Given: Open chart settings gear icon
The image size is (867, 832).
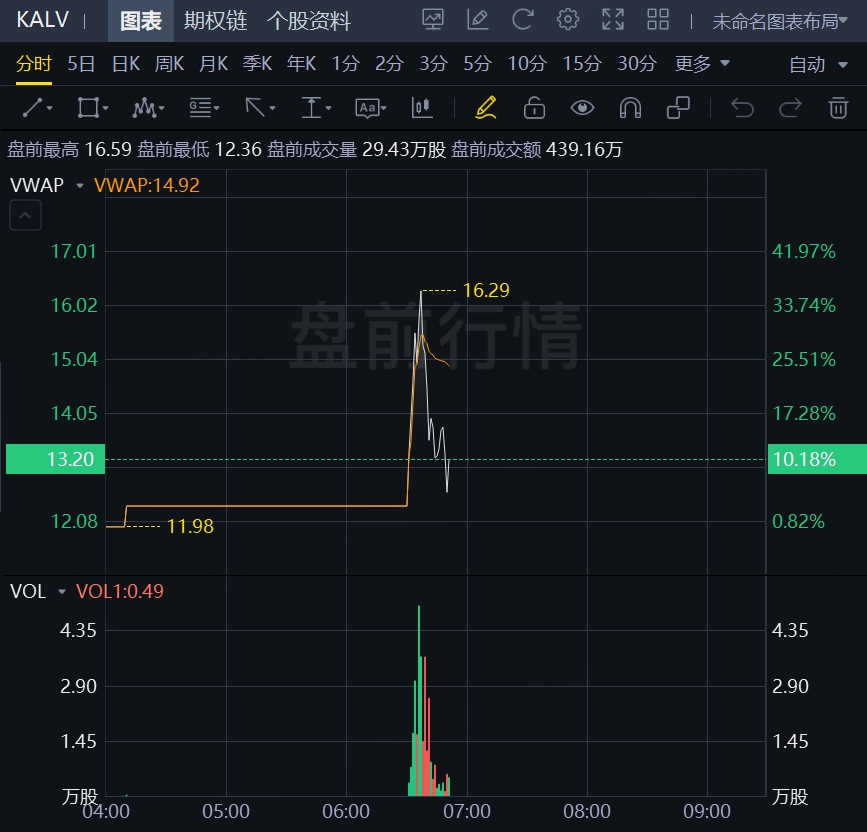Looking at the screenshot, I should tap(568, 19).
